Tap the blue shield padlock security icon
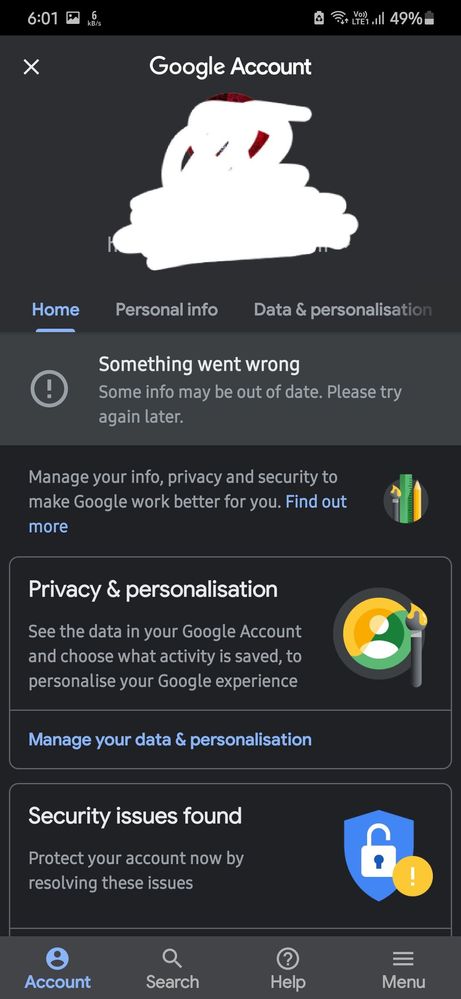461x999 pixels. point(387,855)
